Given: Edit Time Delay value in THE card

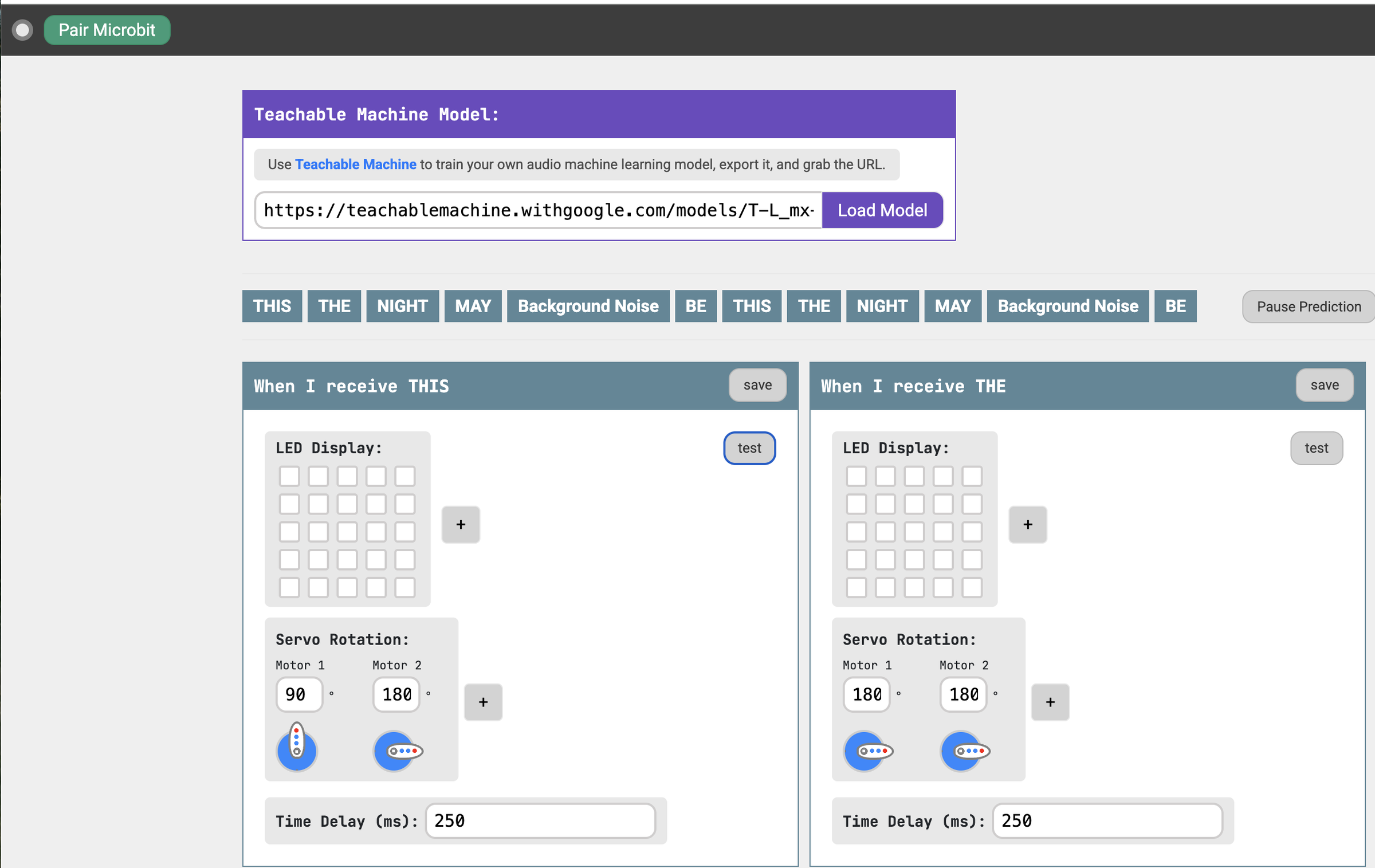Looking at the screenshot, I should pyautogui.click(x=1107, y=821).
